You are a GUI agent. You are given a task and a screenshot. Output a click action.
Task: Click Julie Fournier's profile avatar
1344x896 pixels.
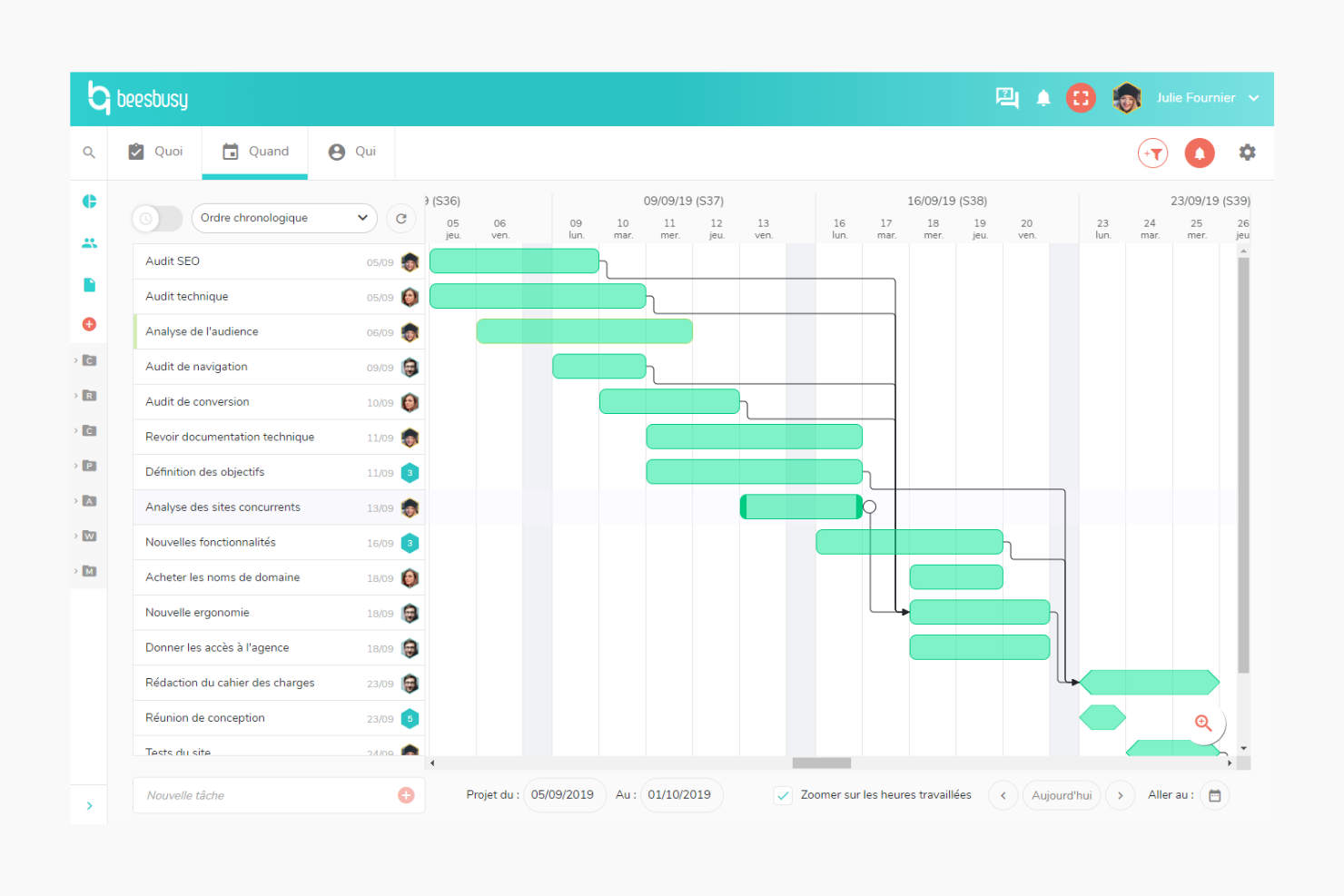pyautogui.click(x=1127, y=98)
